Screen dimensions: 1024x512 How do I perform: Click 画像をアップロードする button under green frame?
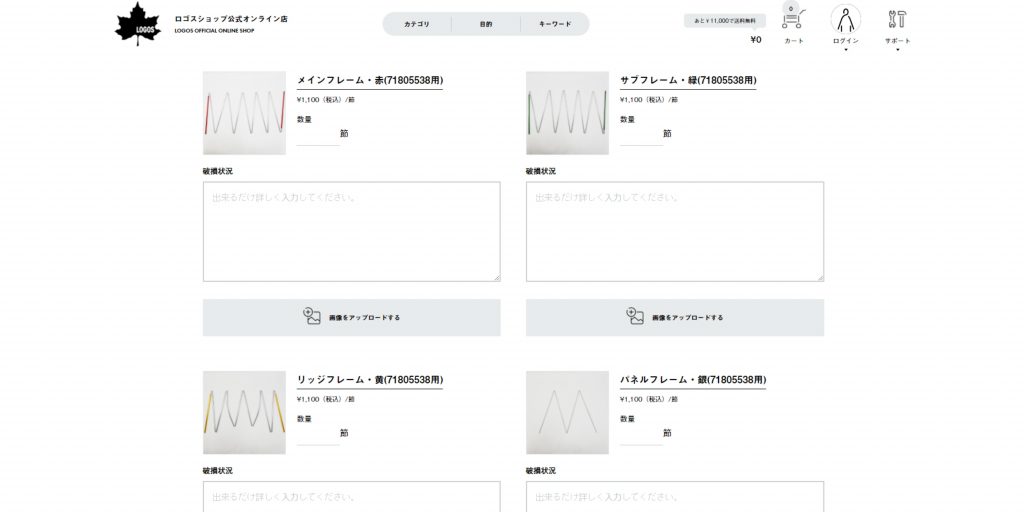(675, 317)
